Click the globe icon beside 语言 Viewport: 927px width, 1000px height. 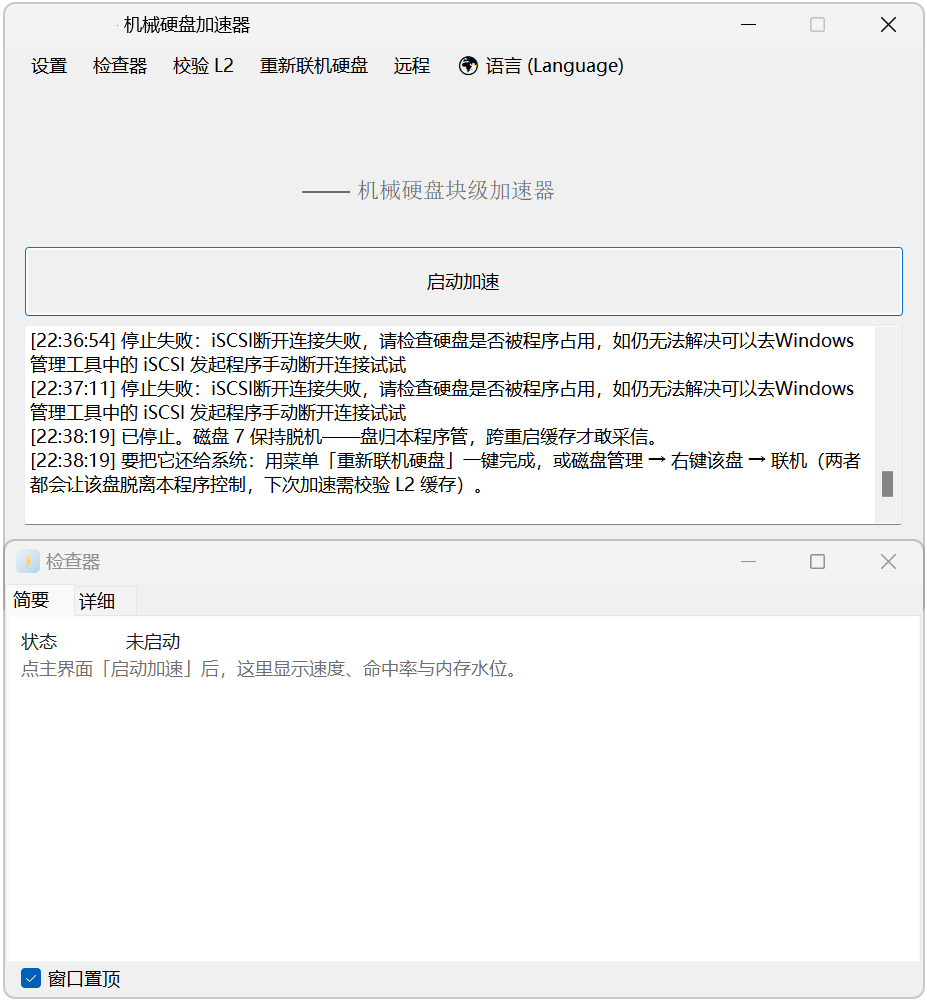pyautogui.click(x=468, y=66)
